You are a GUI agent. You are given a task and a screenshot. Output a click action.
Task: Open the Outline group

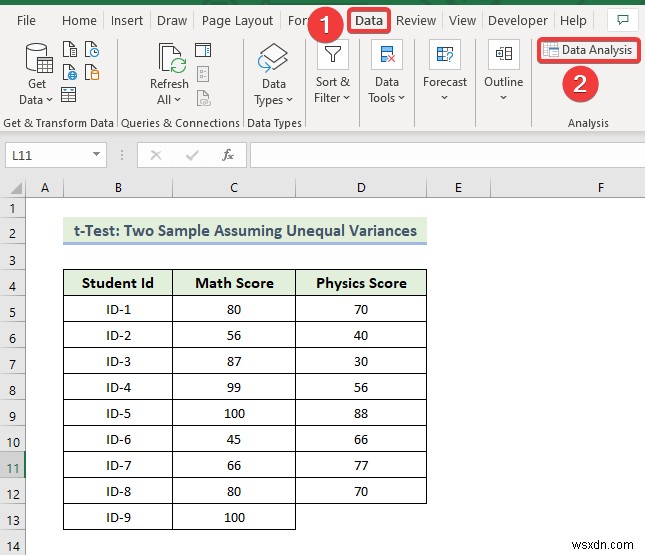point(504,71)
